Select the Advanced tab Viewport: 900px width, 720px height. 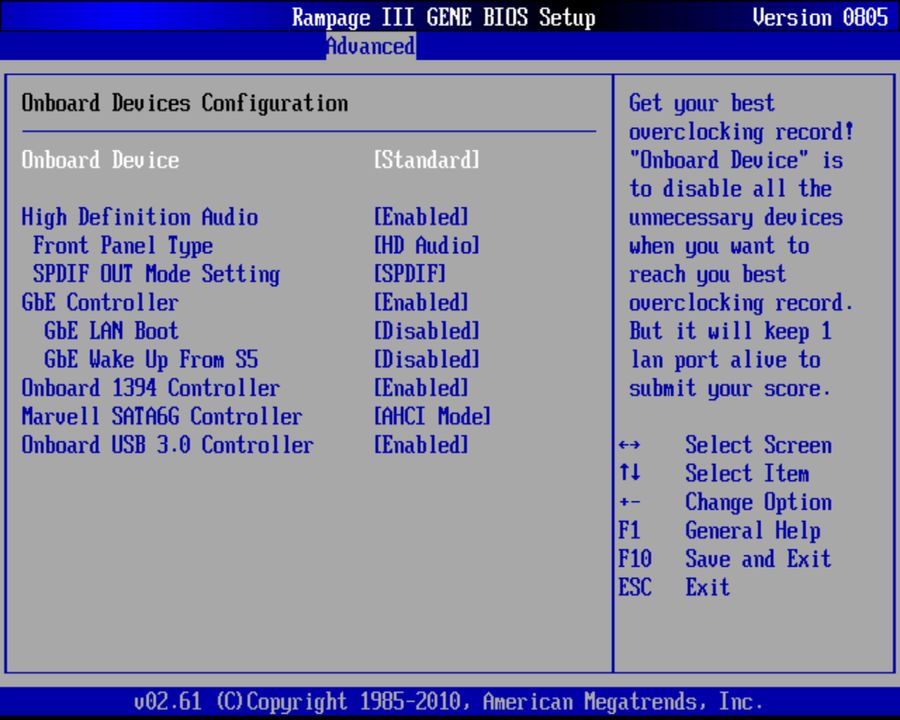[x=371, y=46]
